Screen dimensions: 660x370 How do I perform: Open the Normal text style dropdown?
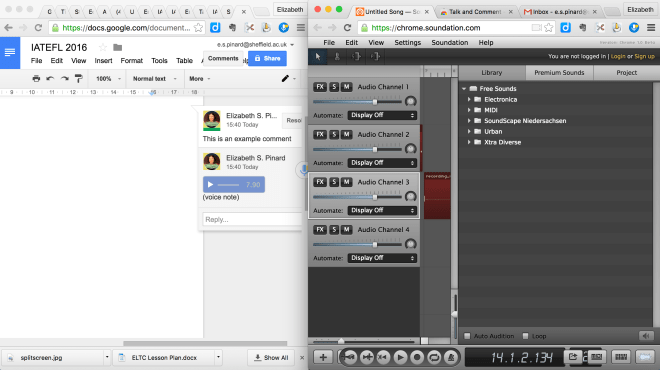154,79
